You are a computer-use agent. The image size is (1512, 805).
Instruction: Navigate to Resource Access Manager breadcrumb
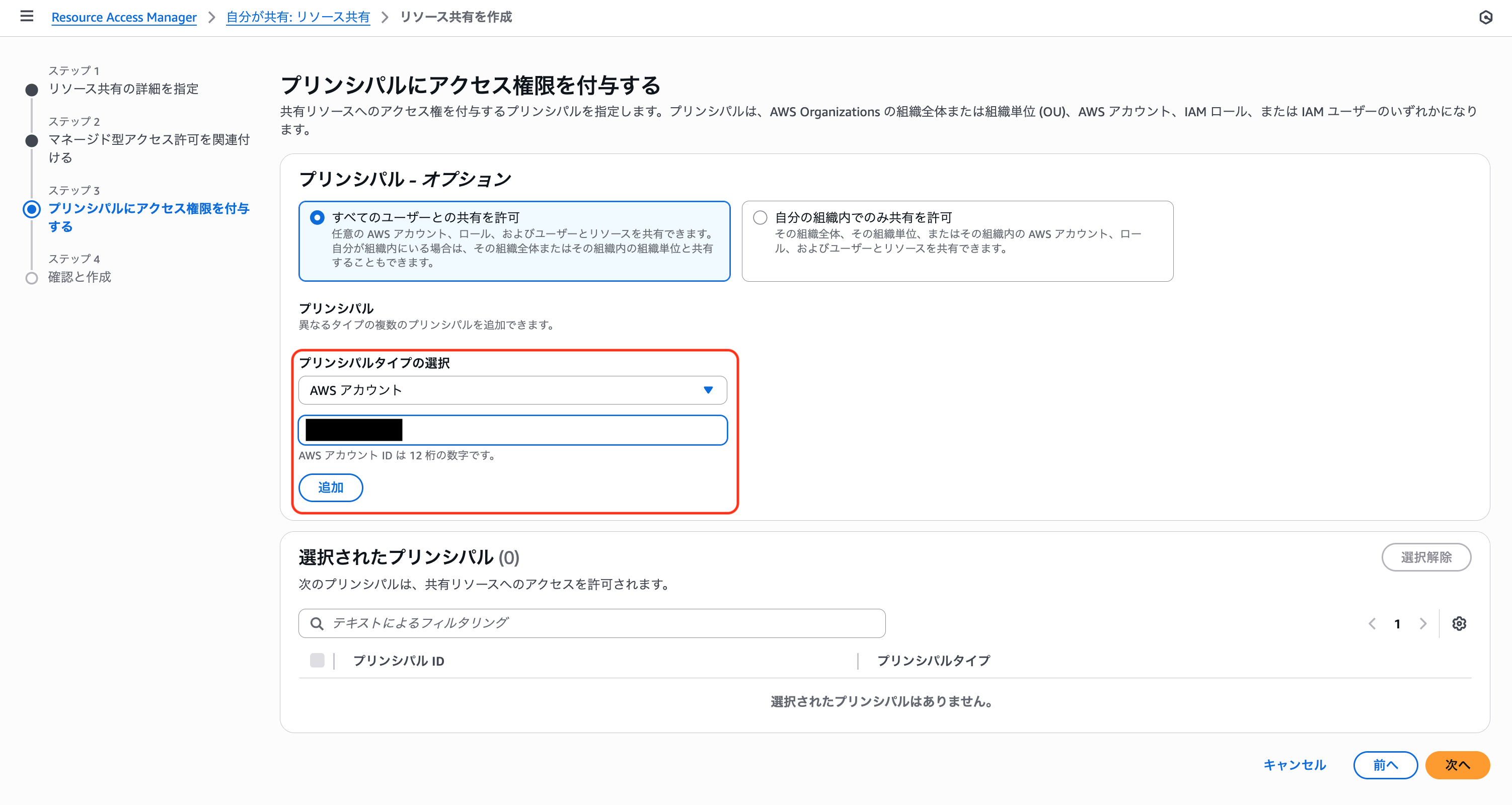pyautogui.click(x=124, y=17)
